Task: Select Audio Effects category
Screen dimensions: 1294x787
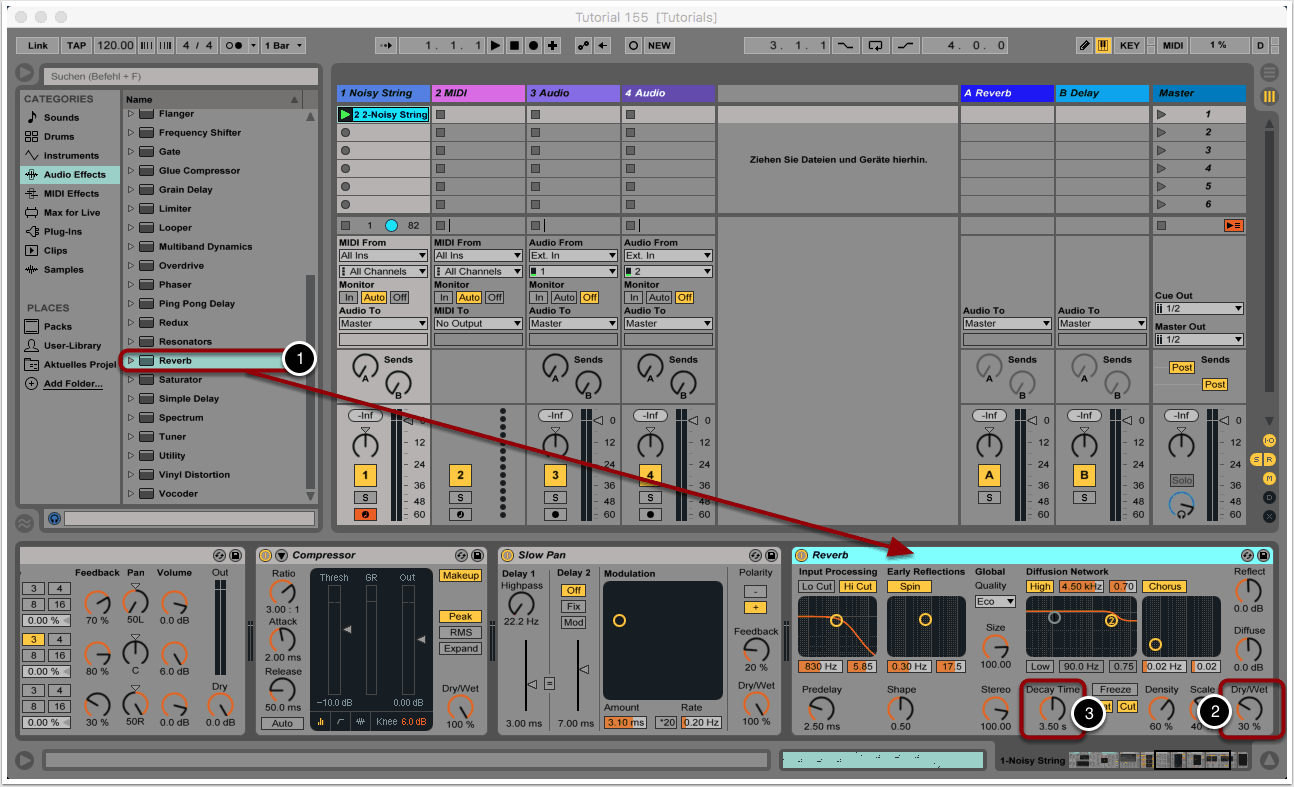Action: 74,175
